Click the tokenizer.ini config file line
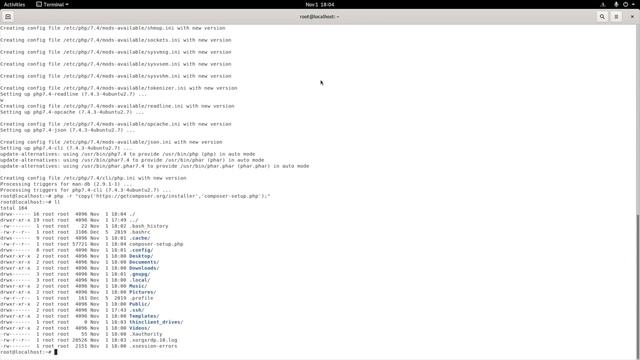640x360 pixels. [118, 88]
